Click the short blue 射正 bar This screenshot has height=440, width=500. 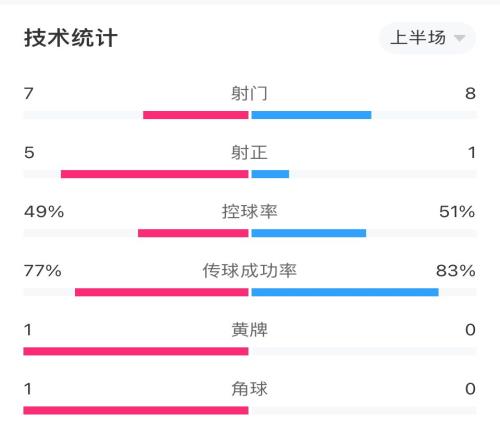click(270, 174)
